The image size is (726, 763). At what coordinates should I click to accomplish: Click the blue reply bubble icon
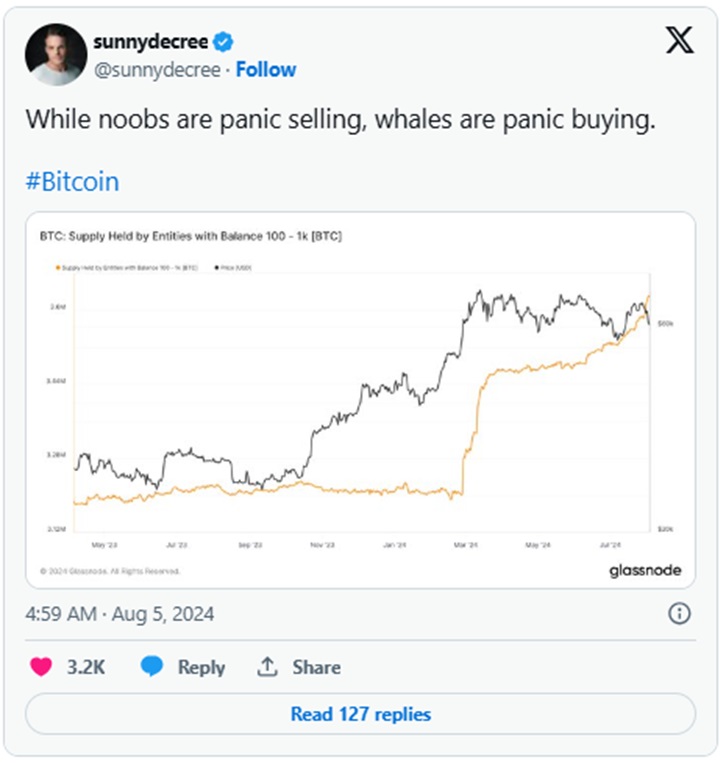[151, 666]
